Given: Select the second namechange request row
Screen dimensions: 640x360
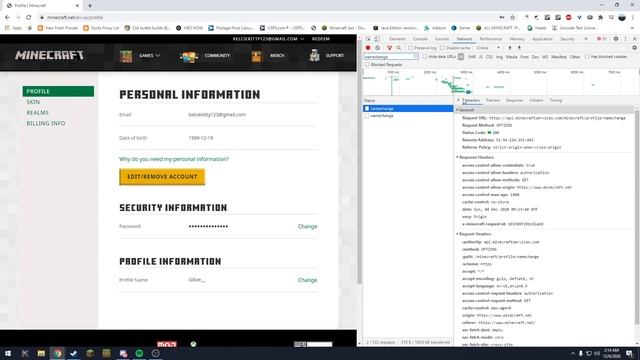Looking at the screenshot, I should 408,116.
